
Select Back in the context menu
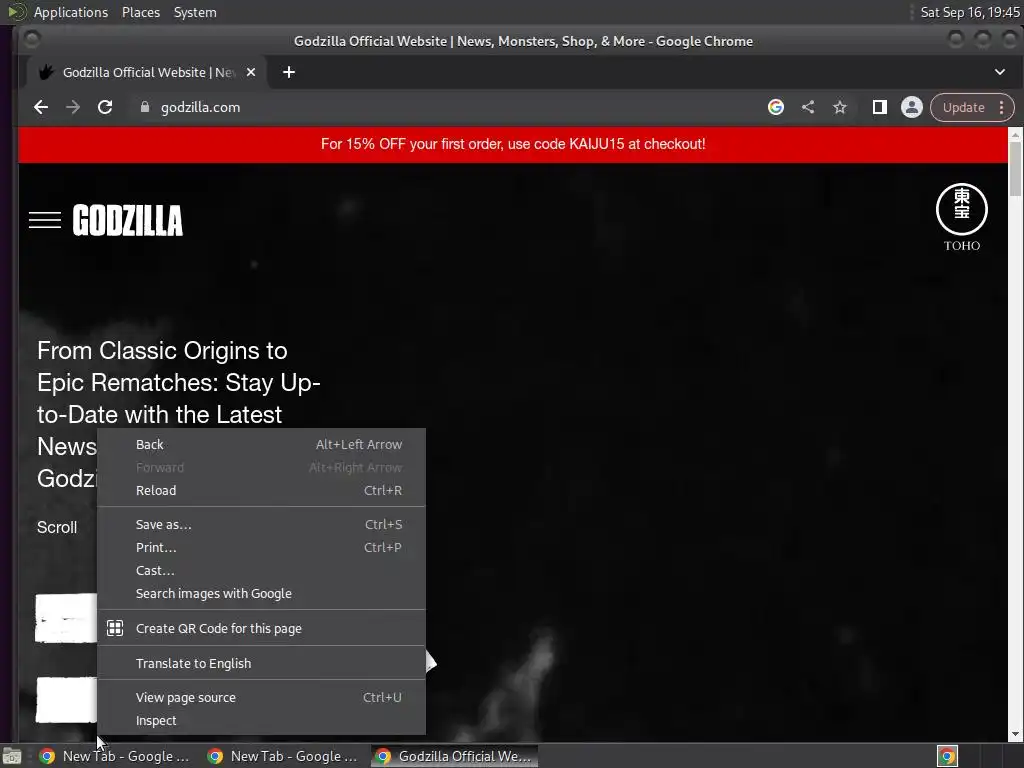(x=261, y=445)
